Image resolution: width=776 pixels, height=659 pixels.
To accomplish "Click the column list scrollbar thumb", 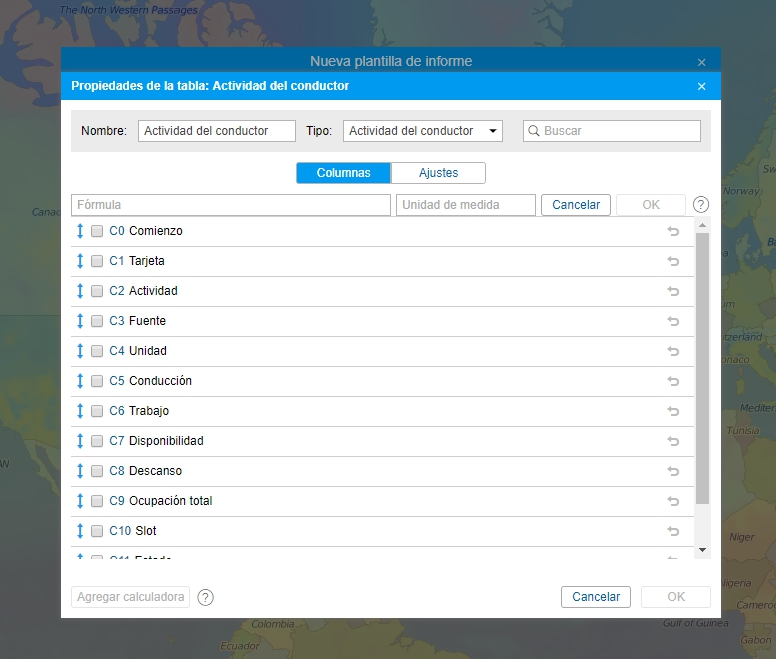I will (x=702, y=369).
